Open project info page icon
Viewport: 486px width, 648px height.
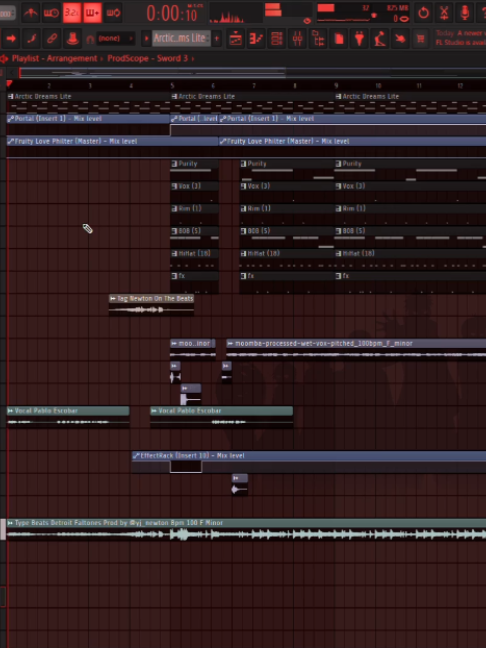click(x=339, y=39)
